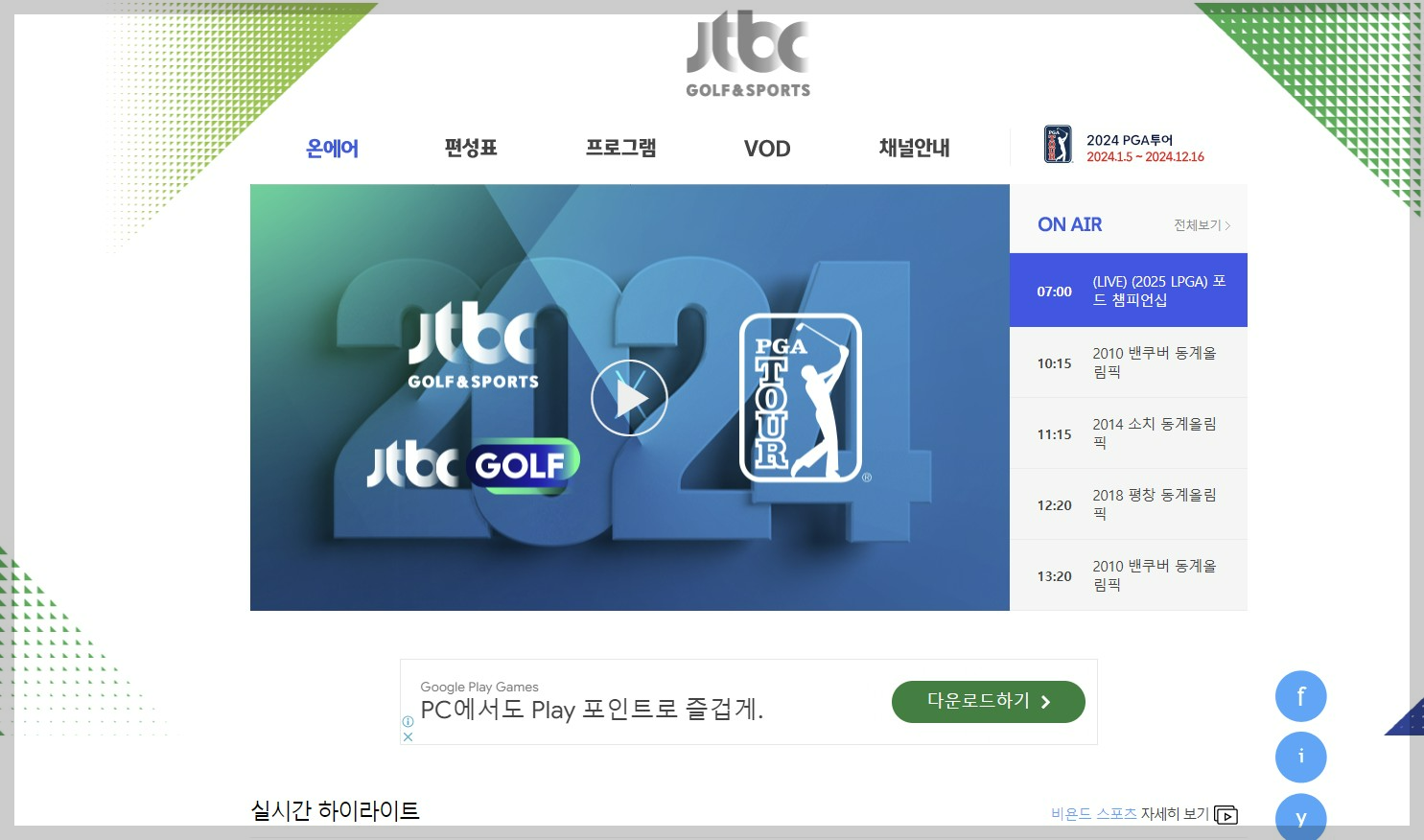Click the YouTube round icon
Image resolution: width=1424 pixels, height=840 pixels.
click(x=1301, y=817)
